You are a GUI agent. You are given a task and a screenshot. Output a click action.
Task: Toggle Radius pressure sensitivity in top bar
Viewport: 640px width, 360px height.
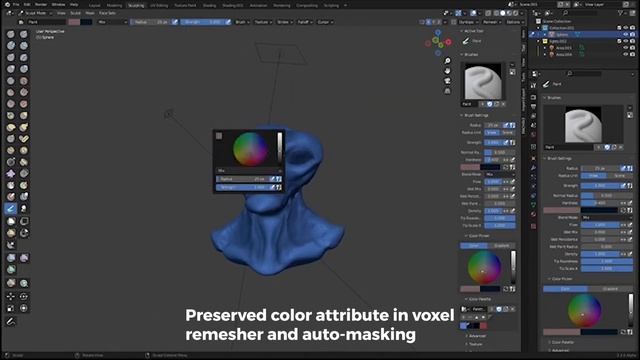point(175,22)
